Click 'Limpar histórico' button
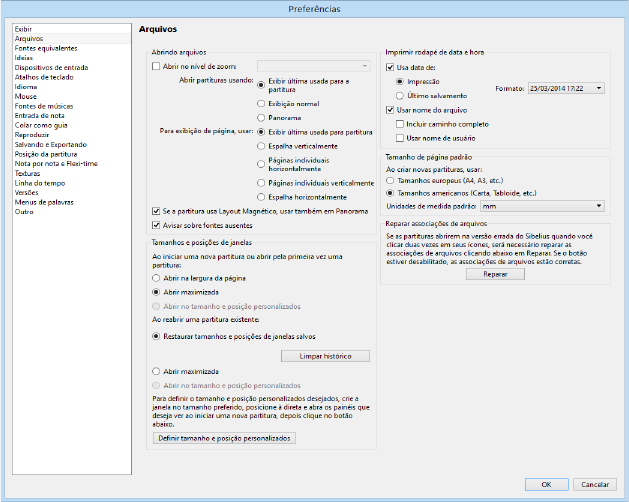This screenshot has width=629, height=502. tap(325, 356)
